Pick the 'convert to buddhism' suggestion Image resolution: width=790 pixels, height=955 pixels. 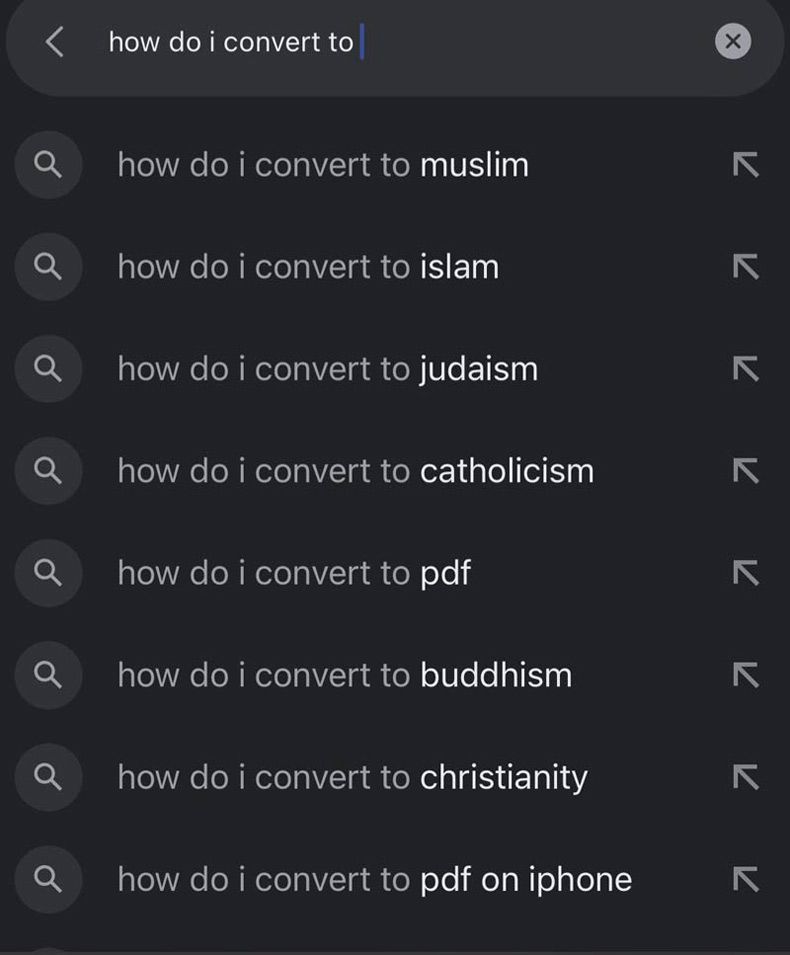[345, 675]
